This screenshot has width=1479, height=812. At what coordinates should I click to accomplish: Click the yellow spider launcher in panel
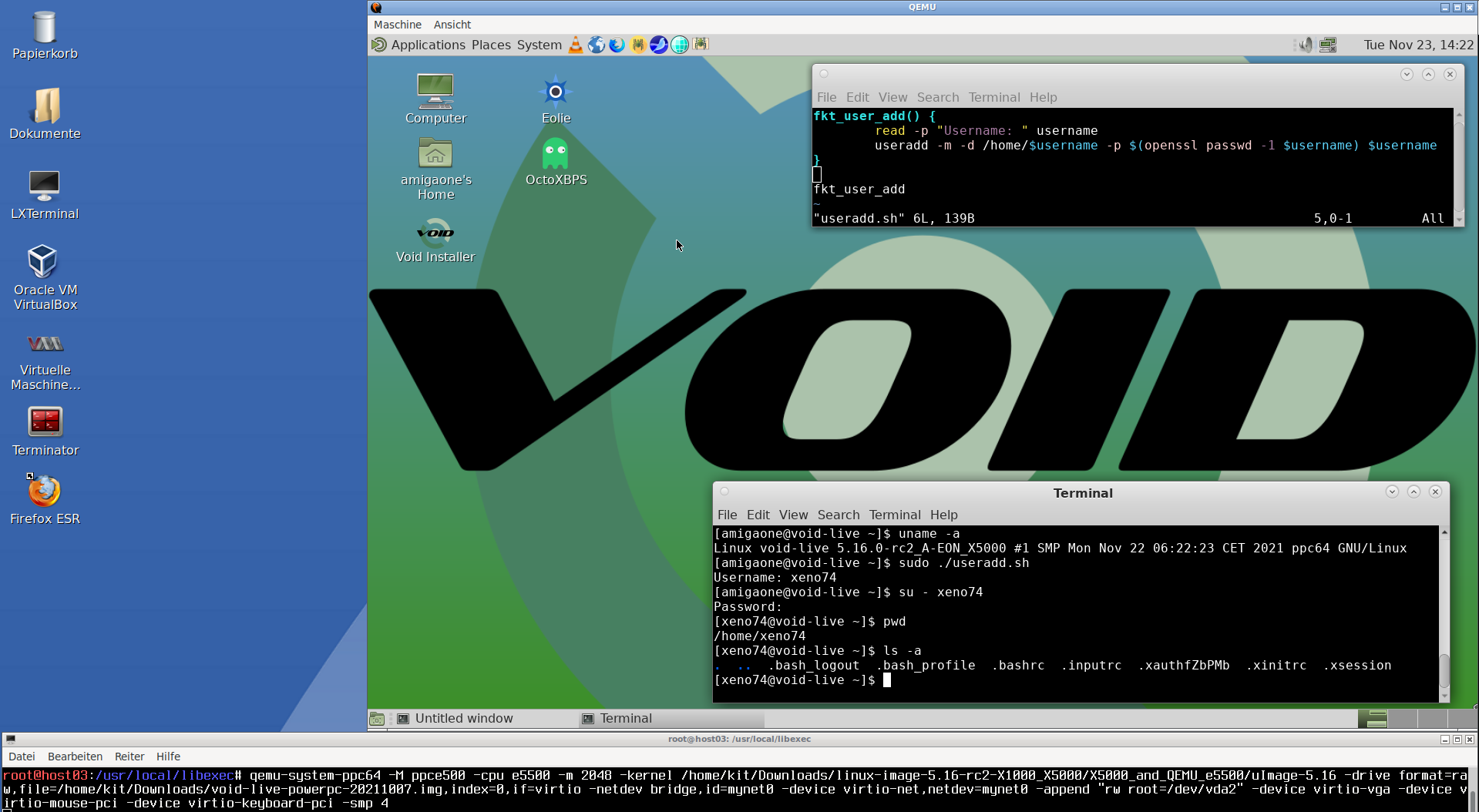637,45
